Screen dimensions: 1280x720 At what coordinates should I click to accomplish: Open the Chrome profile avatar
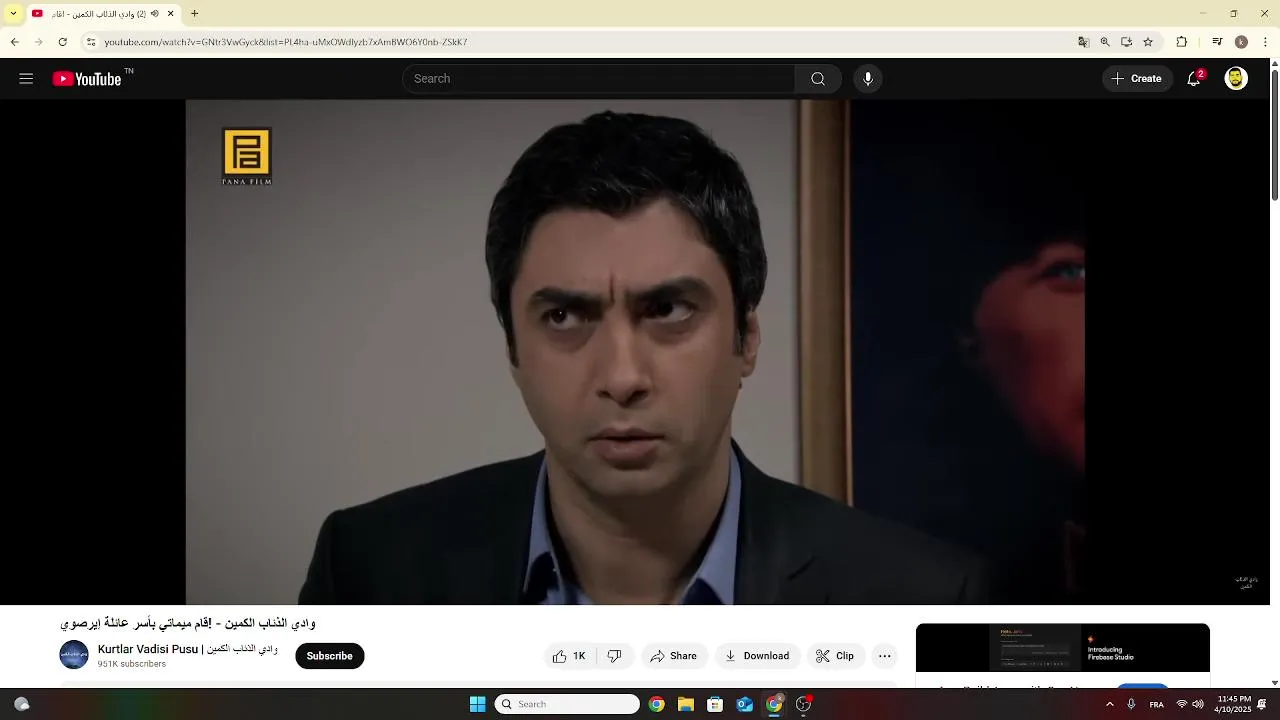1241,42
